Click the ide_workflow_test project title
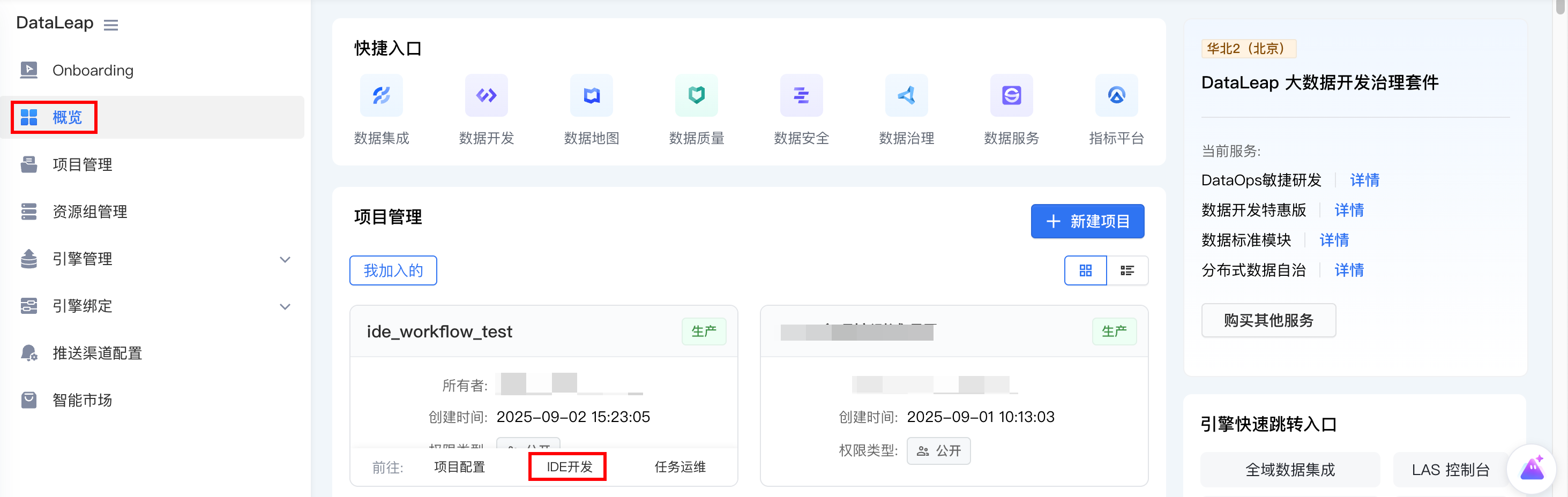Screen dimensions: 1568x497 [439, 332]
